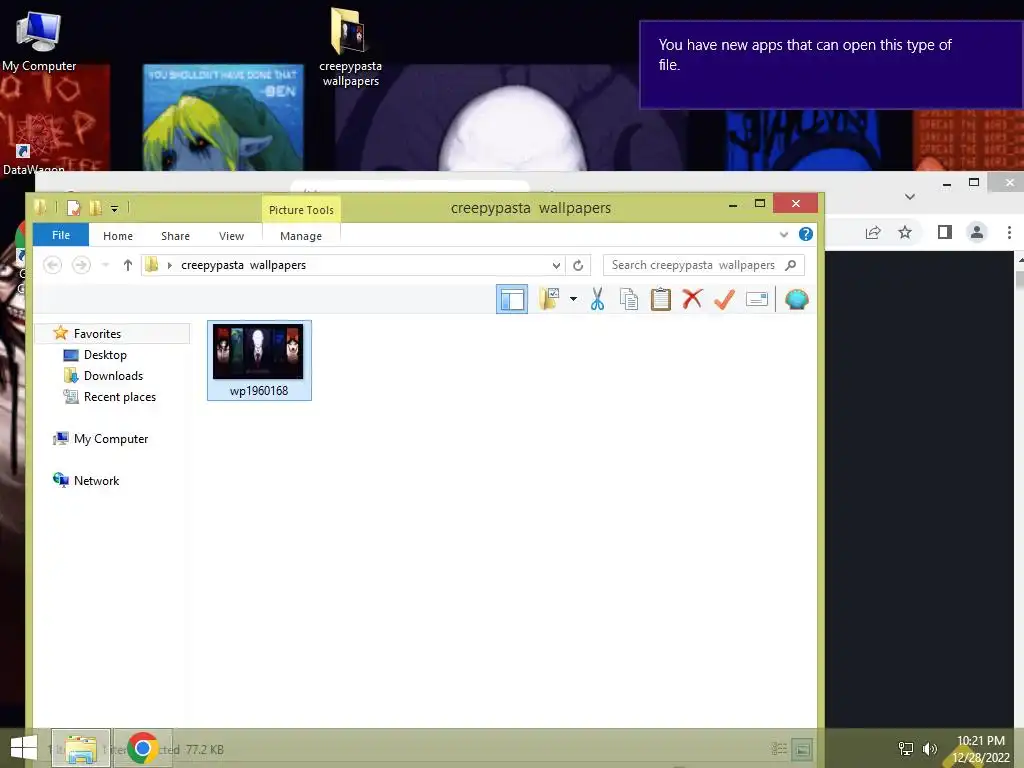Click Chrome's share page icon
Viewport: 1024px width, 768px height.
point(873,232)
